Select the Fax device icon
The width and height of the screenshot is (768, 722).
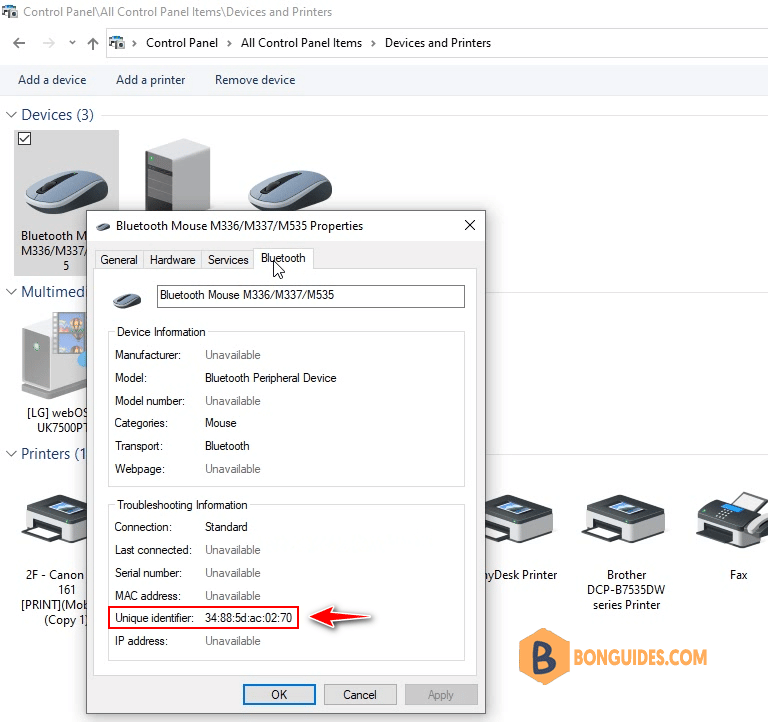pyautogui.click(x=733, y=519)
